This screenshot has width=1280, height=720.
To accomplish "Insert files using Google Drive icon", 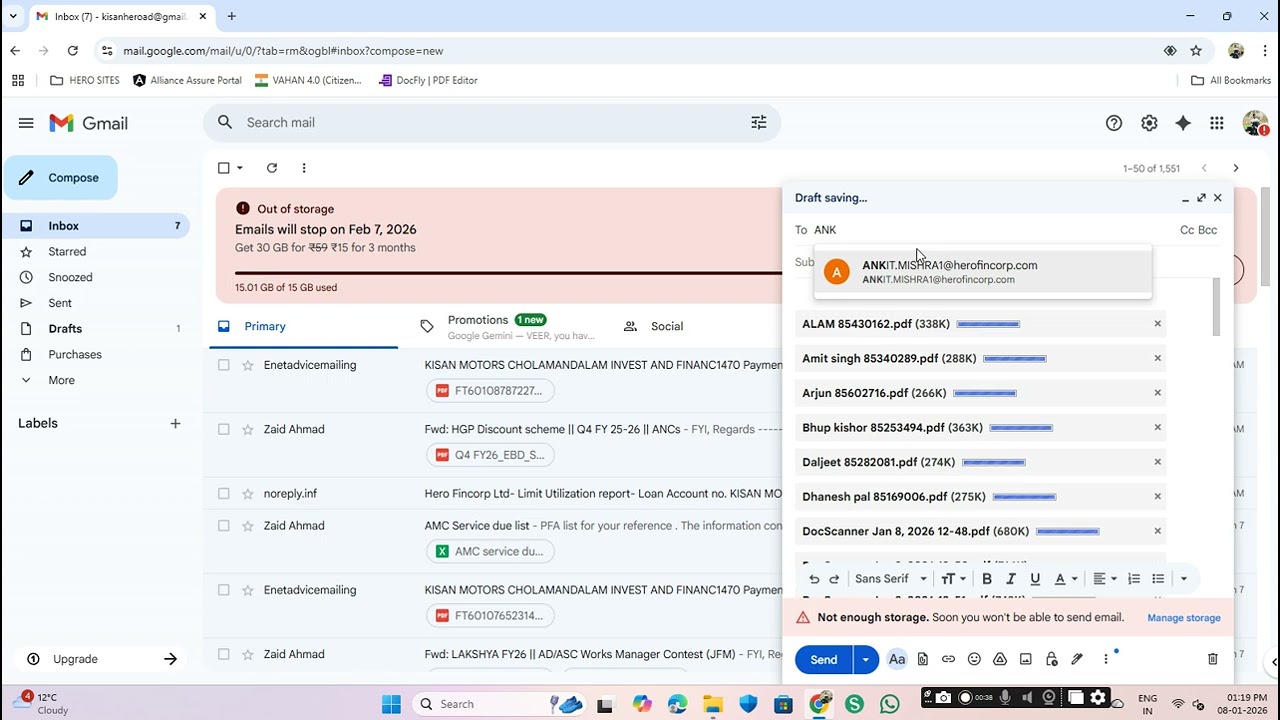I will [x=1000, y=659].
